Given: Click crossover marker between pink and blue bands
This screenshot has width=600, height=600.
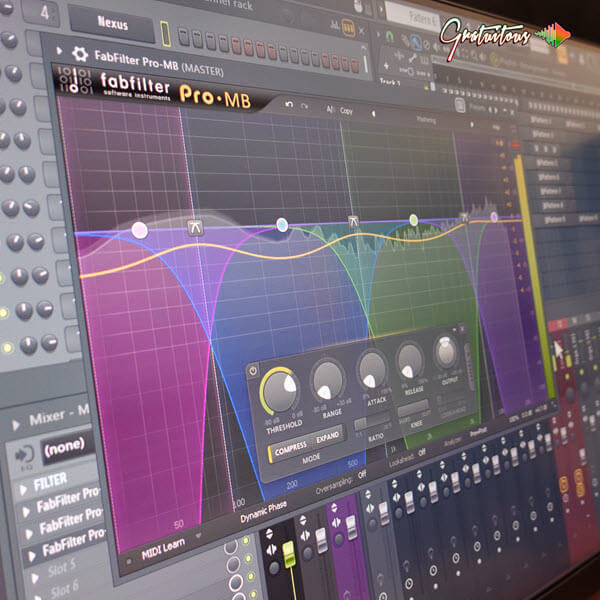Looking at the screenshot, I should pyautogui.click(x=196, y=227).
